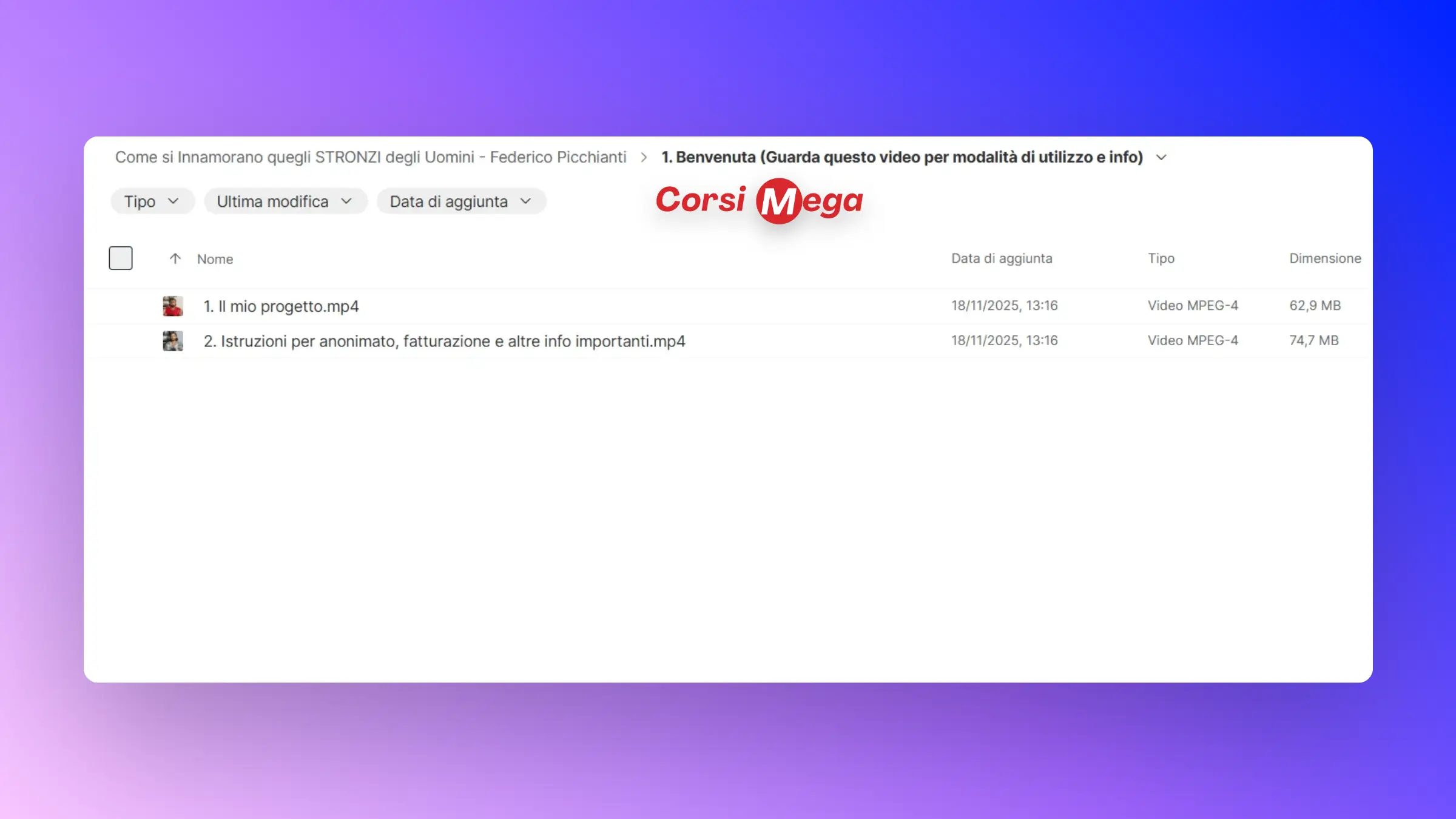Click thumbnail of Istruzioni per anonimato video
The image size is (1456, 819).
173,341
